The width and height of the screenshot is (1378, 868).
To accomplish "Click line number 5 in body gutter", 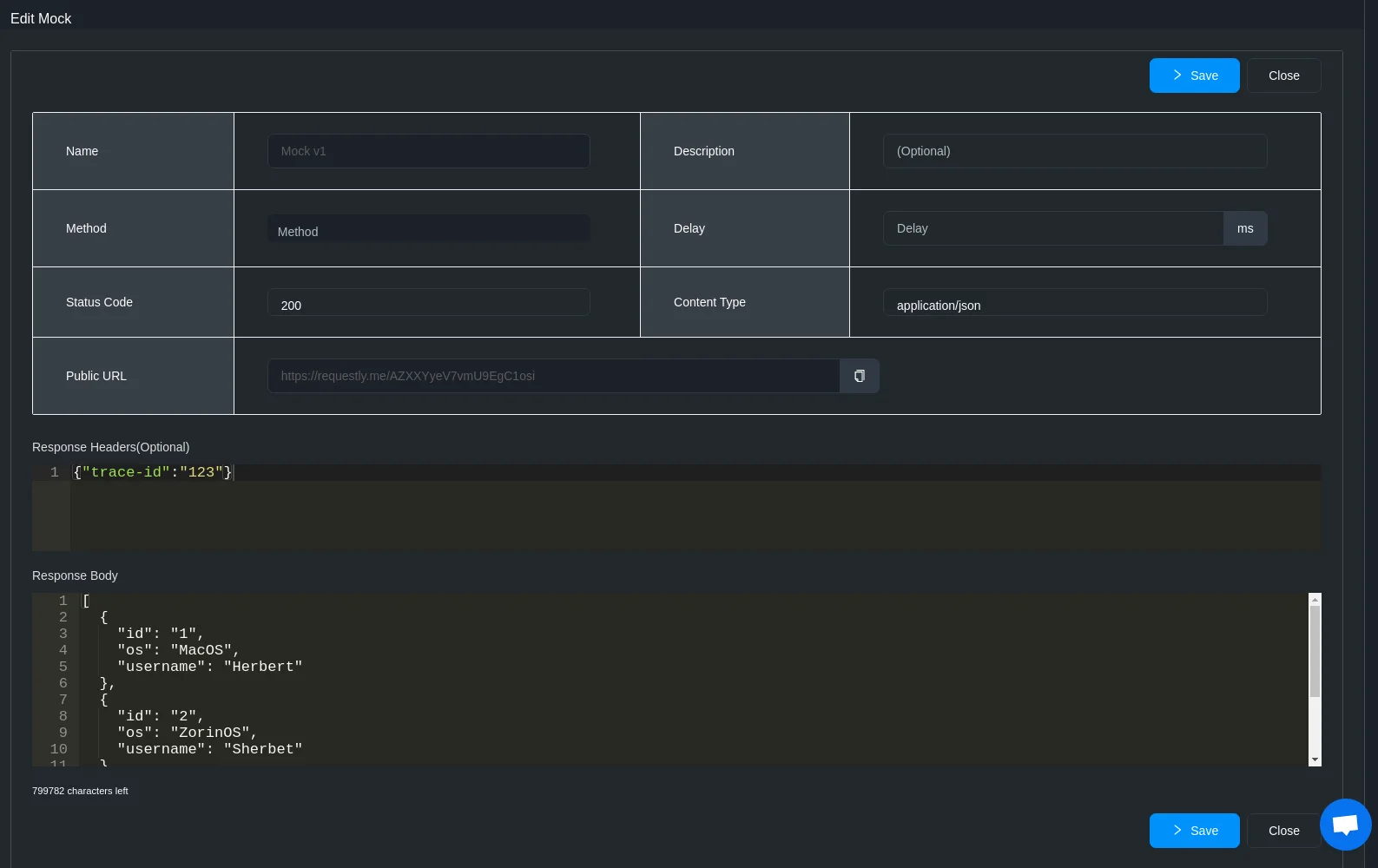I will [63, 667].
